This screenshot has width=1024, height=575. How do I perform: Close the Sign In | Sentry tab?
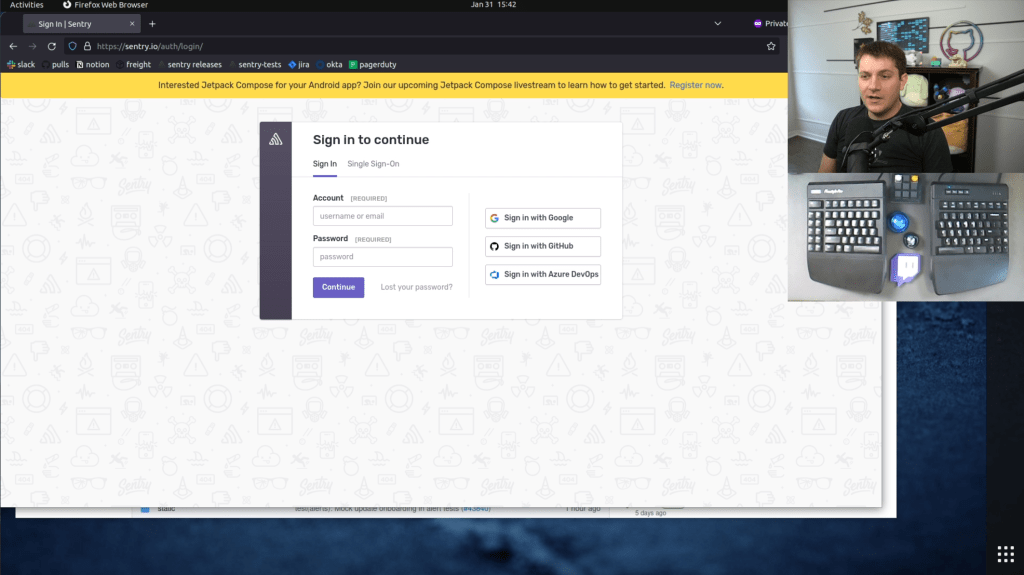coord(132,24)
